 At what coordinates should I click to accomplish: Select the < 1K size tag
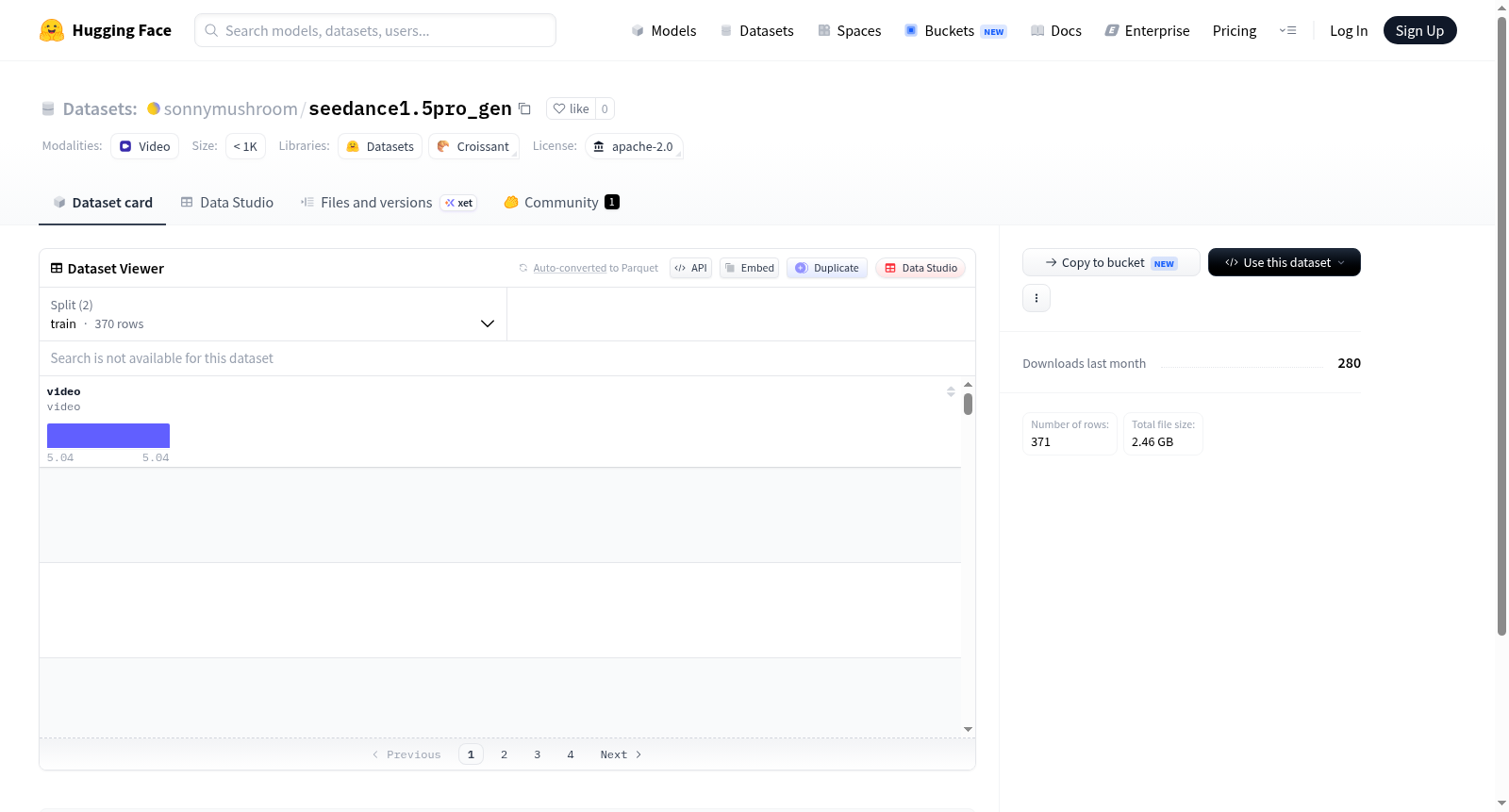click(245, 146)
